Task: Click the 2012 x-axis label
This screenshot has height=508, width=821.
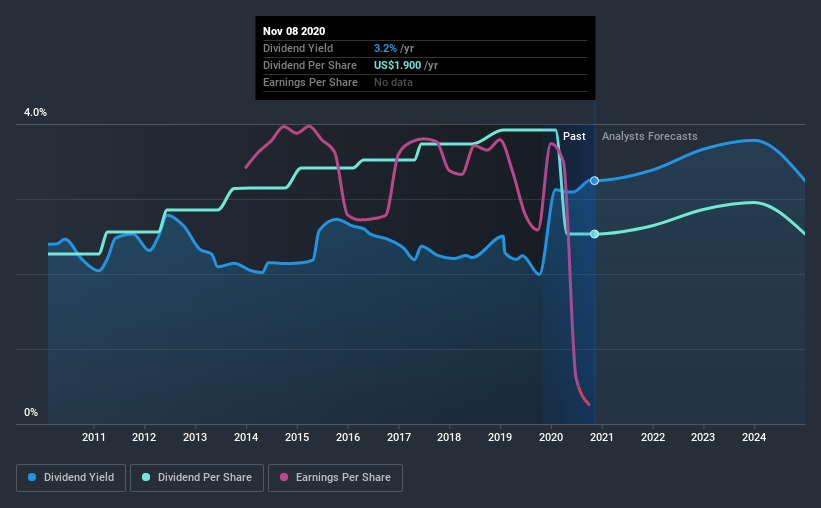Action: [x=144, y=437]
